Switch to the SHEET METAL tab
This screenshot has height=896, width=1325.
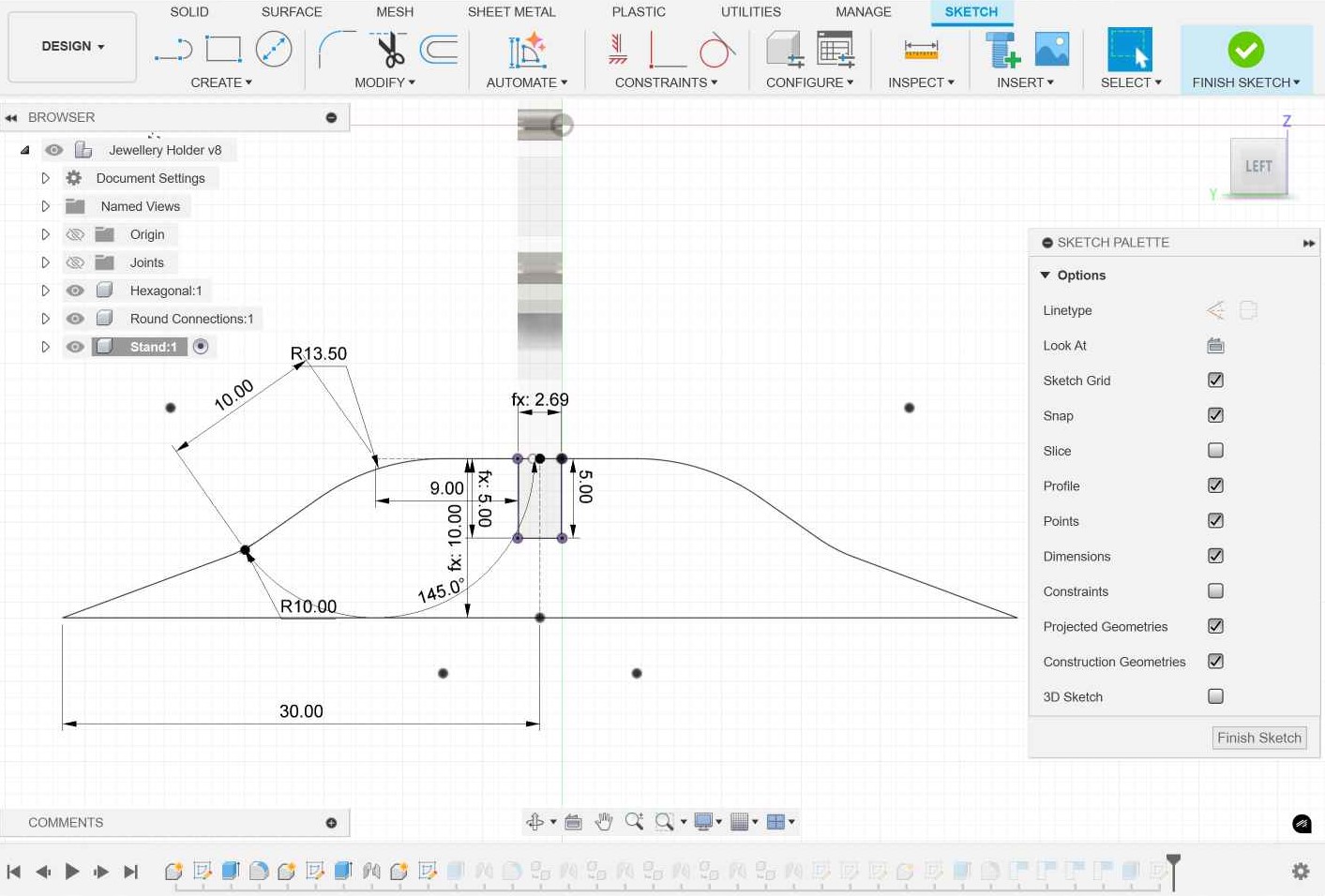tap(512, 11)
